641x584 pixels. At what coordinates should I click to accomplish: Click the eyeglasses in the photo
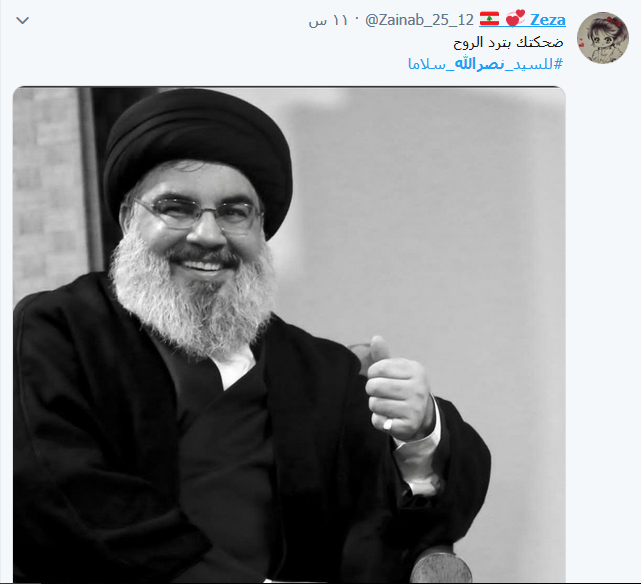coord(197,213)
